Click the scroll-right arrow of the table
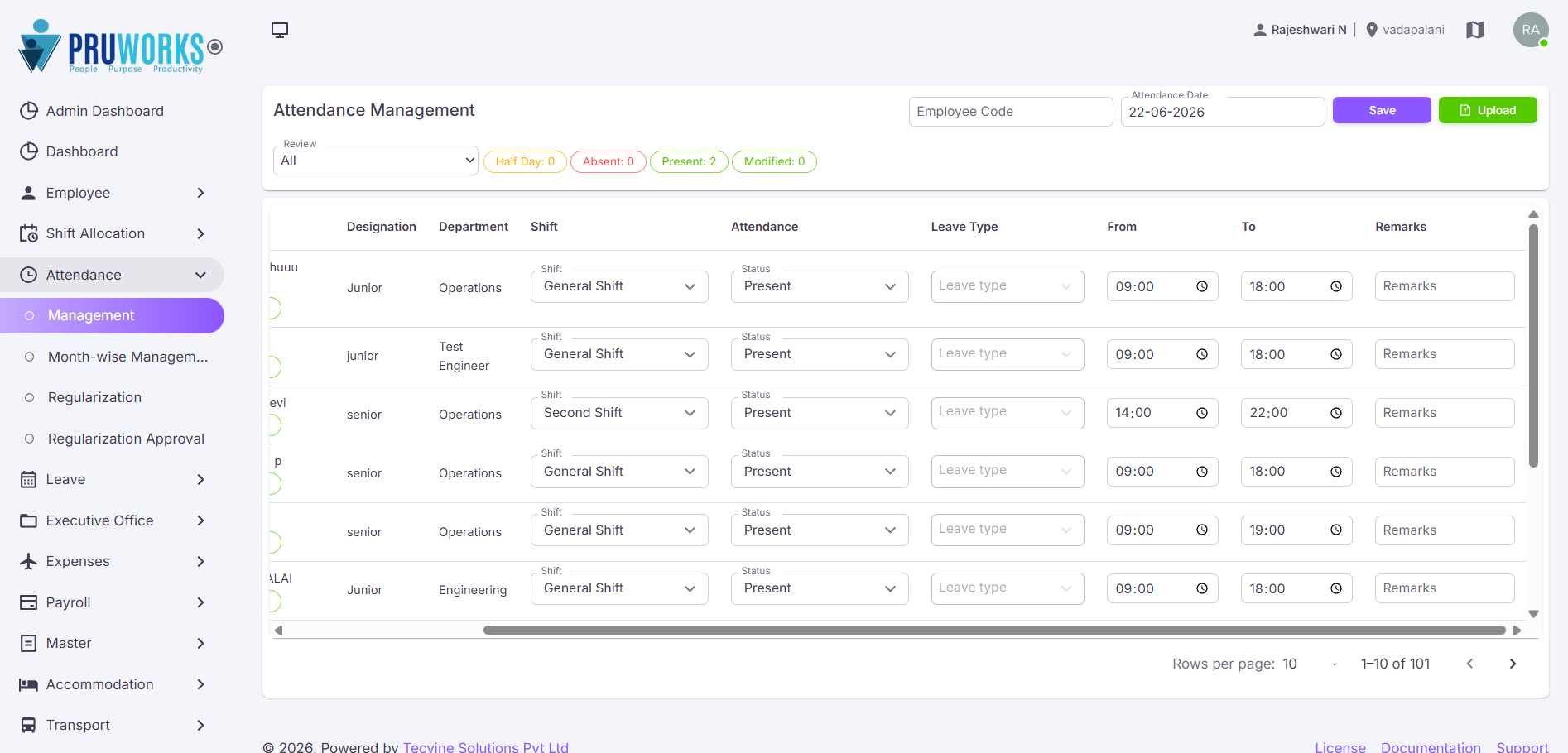This screenshot has height=753, width=1568. pos(1517,630)
